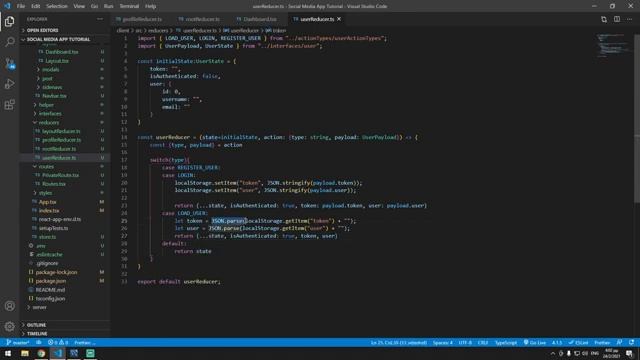Click the Spaces: 4 indentation indicator
Screen dimensions: 640x360
coord(442,342)
